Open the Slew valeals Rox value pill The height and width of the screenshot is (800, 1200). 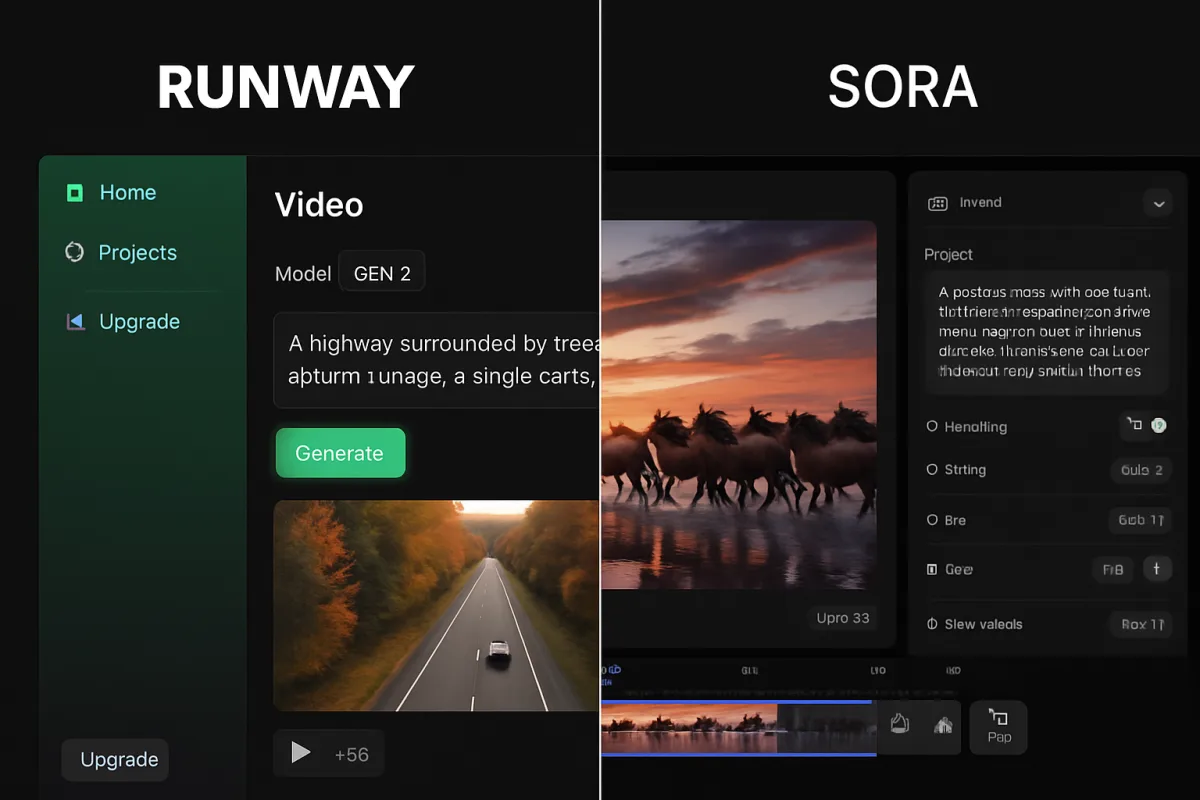tap(1141, 624)
